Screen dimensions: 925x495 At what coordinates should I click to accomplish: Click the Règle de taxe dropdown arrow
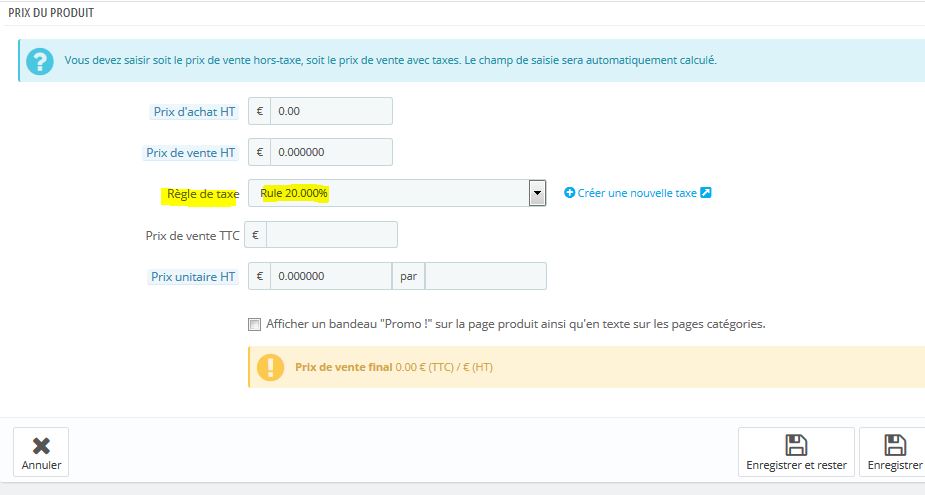[x=537, y=193]
